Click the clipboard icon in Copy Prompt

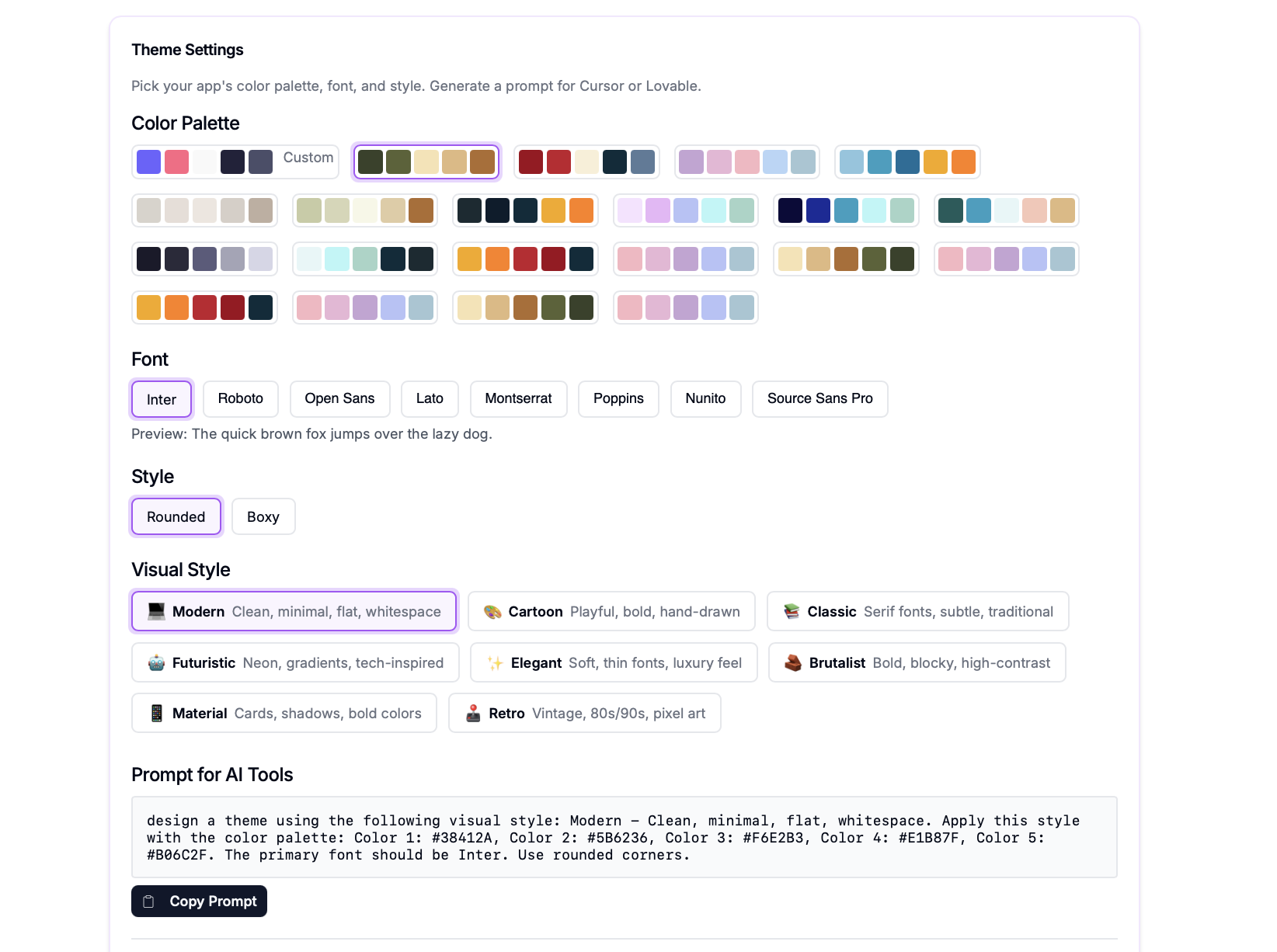coord(149,902)
